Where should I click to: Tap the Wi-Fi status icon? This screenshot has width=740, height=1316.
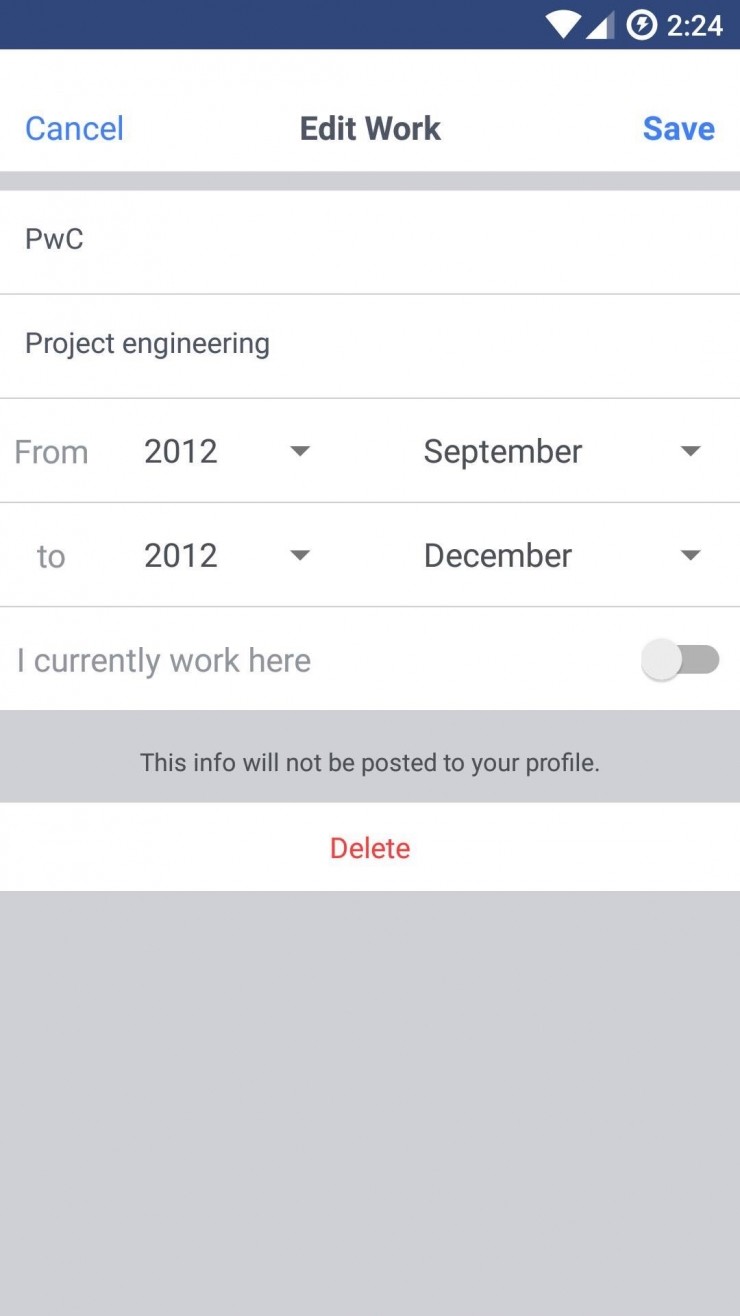point(563,24)
